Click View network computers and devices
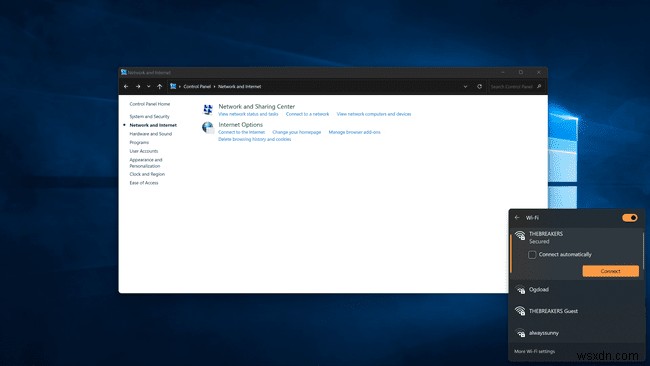 coord(374,114)
